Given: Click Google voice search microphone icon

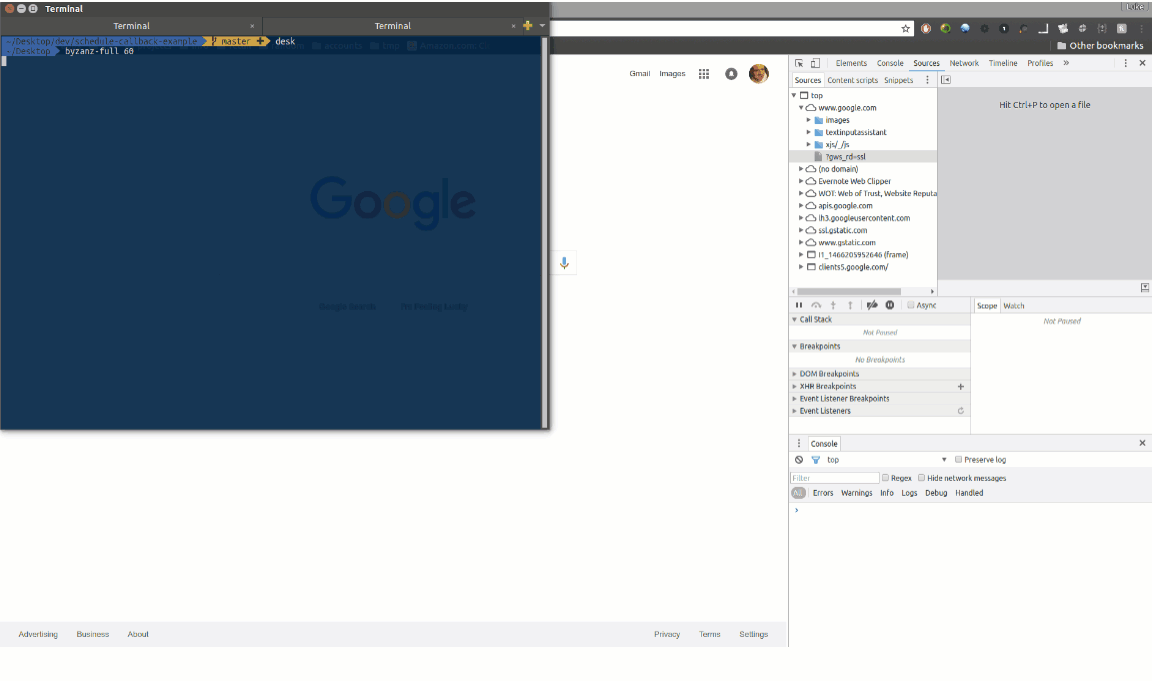Looking at the screenshot, I should click(x=563, y=262).
